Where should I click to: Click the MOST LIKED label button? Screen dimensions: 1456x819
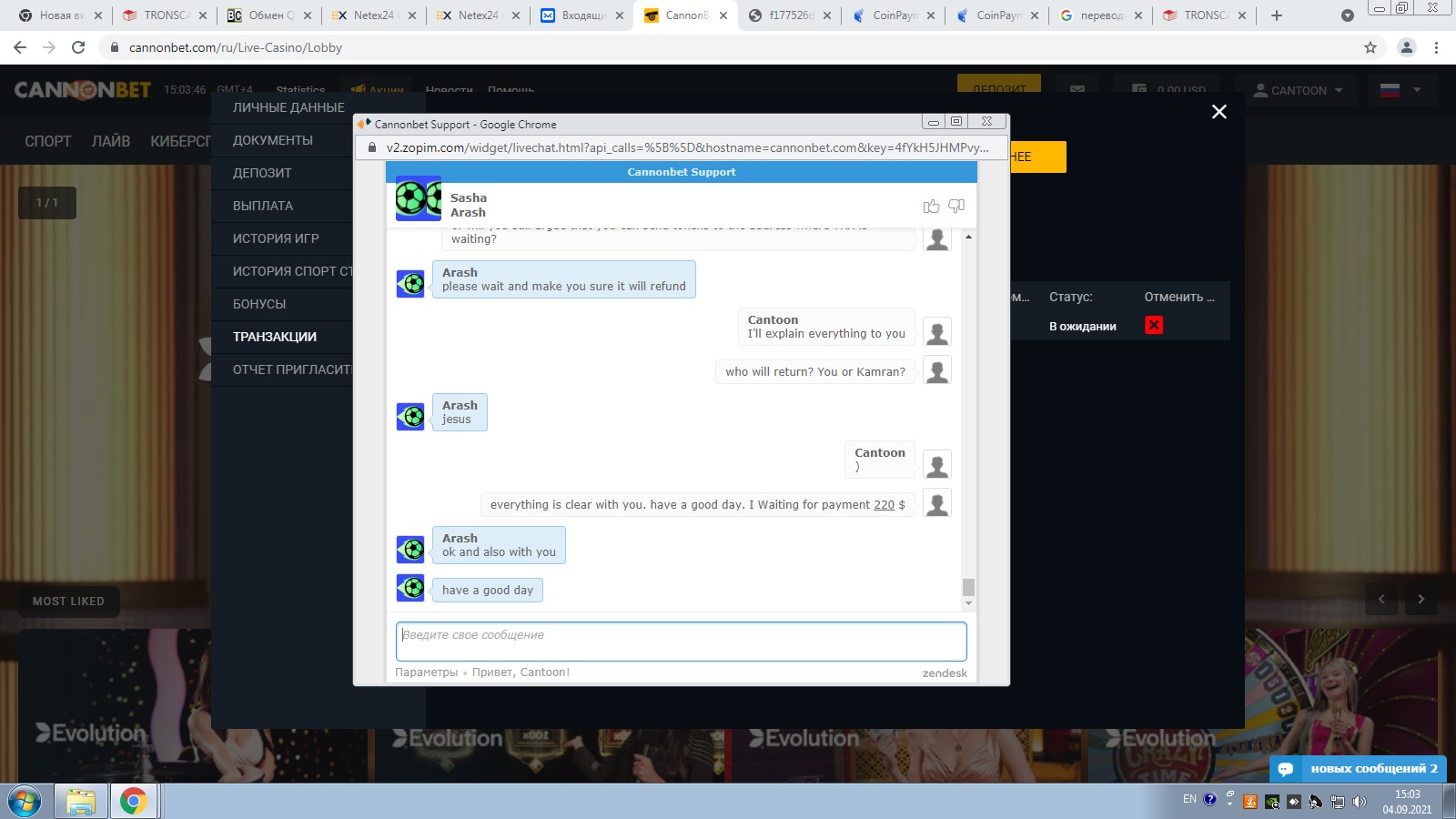pos(68,602)
